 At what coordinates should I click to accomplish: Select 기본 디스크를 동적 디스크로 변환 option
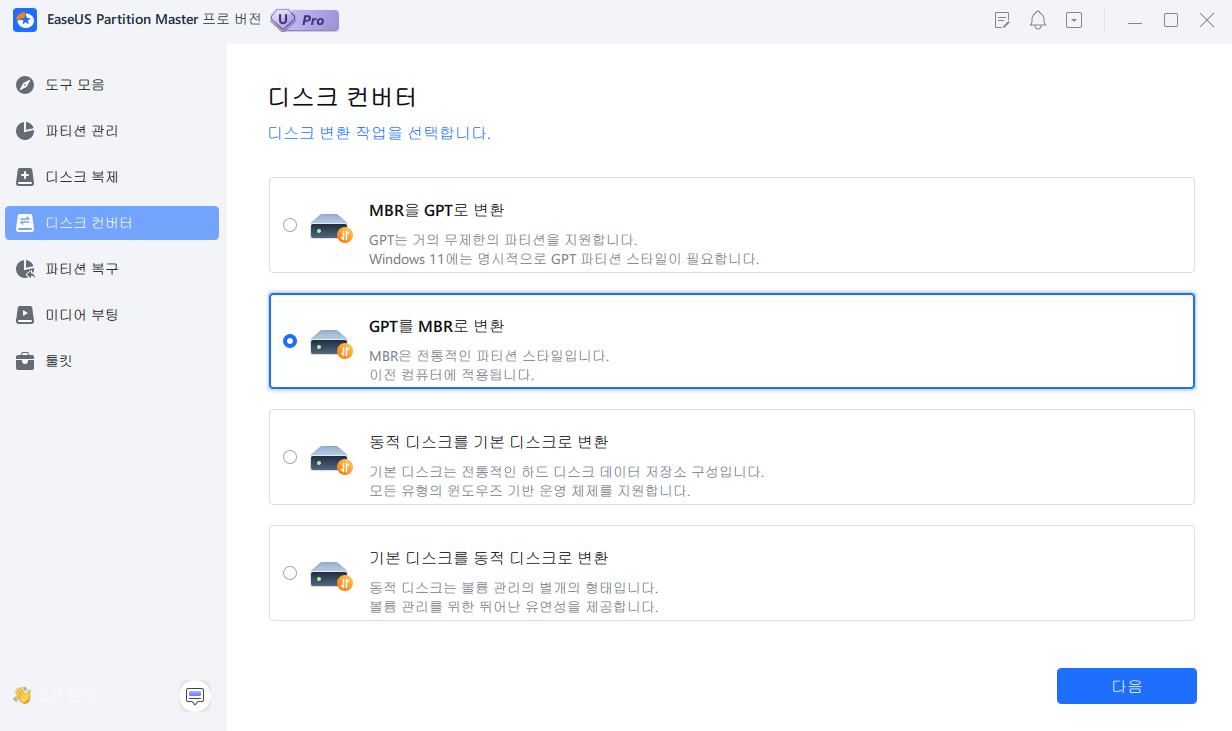[290, 573]
